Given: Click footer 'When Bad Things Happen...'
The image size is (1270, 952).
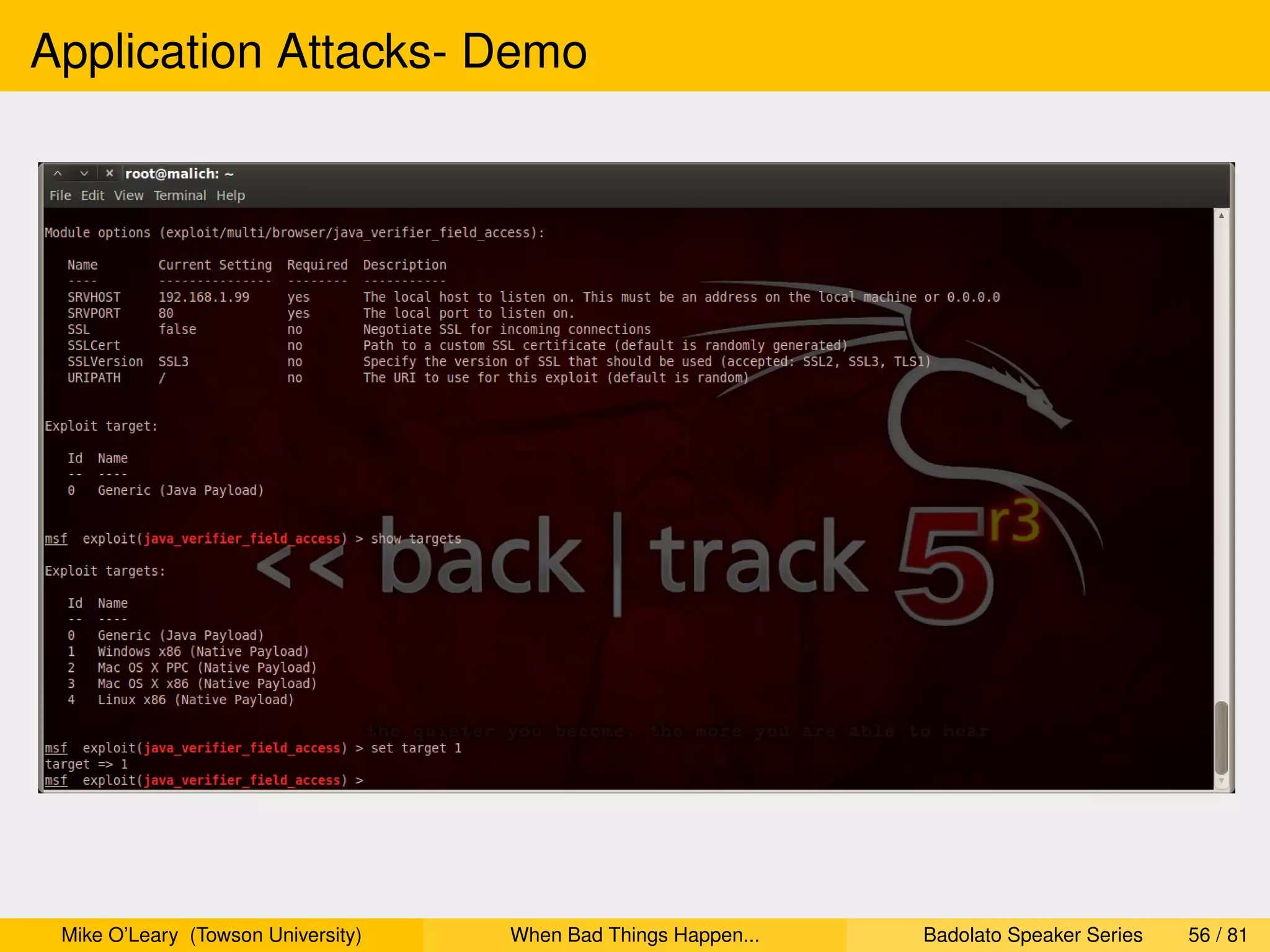Looking at the screenshot, I should tap(635, 935).
